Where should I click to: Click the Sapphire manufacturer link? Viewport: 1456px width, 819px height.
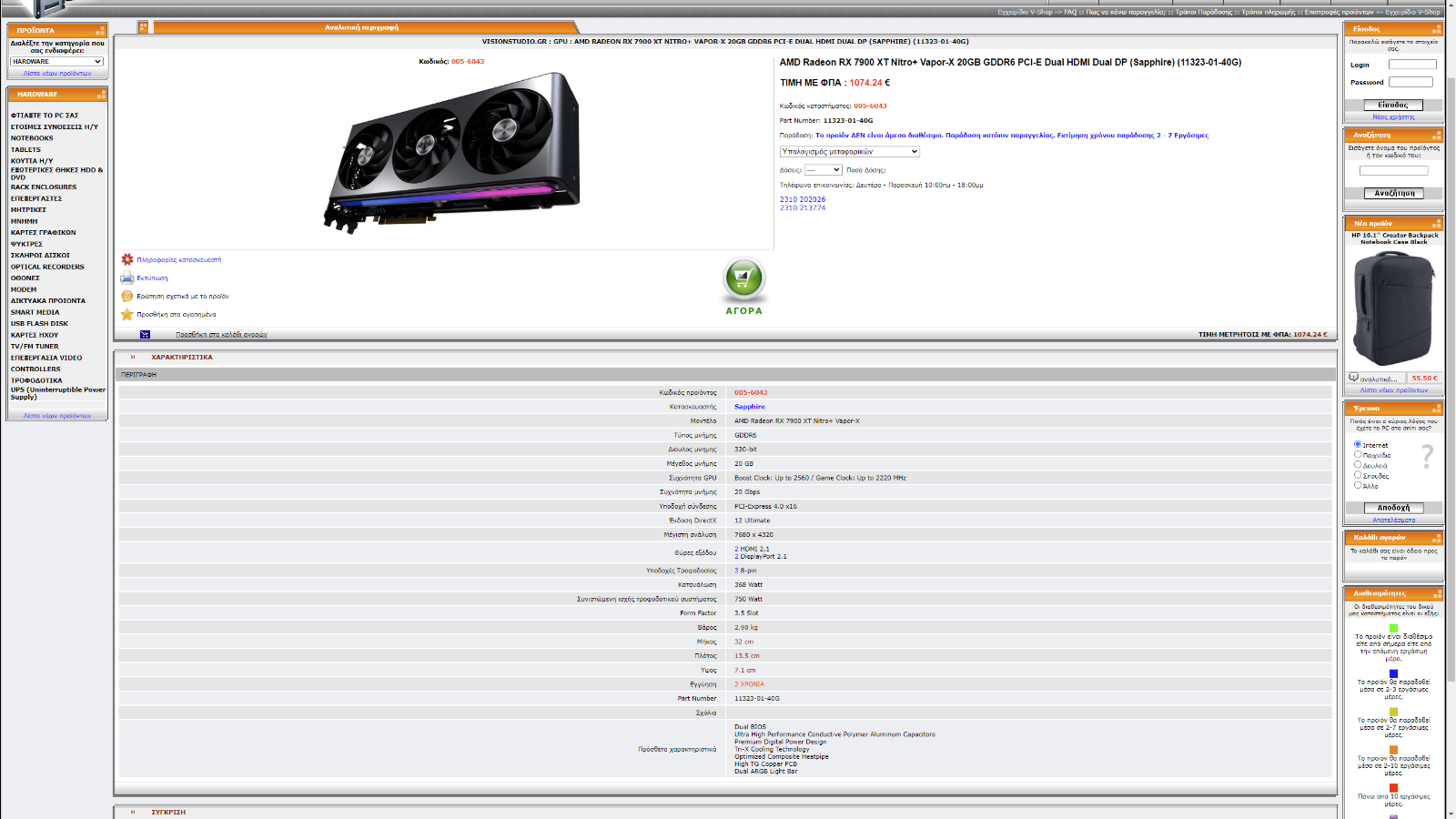coord(750,407)
